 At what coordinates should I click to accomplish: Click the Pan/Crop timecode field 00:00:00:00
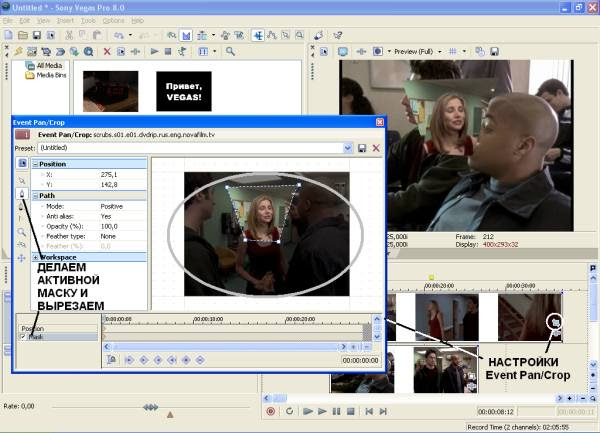pos(360,360)
